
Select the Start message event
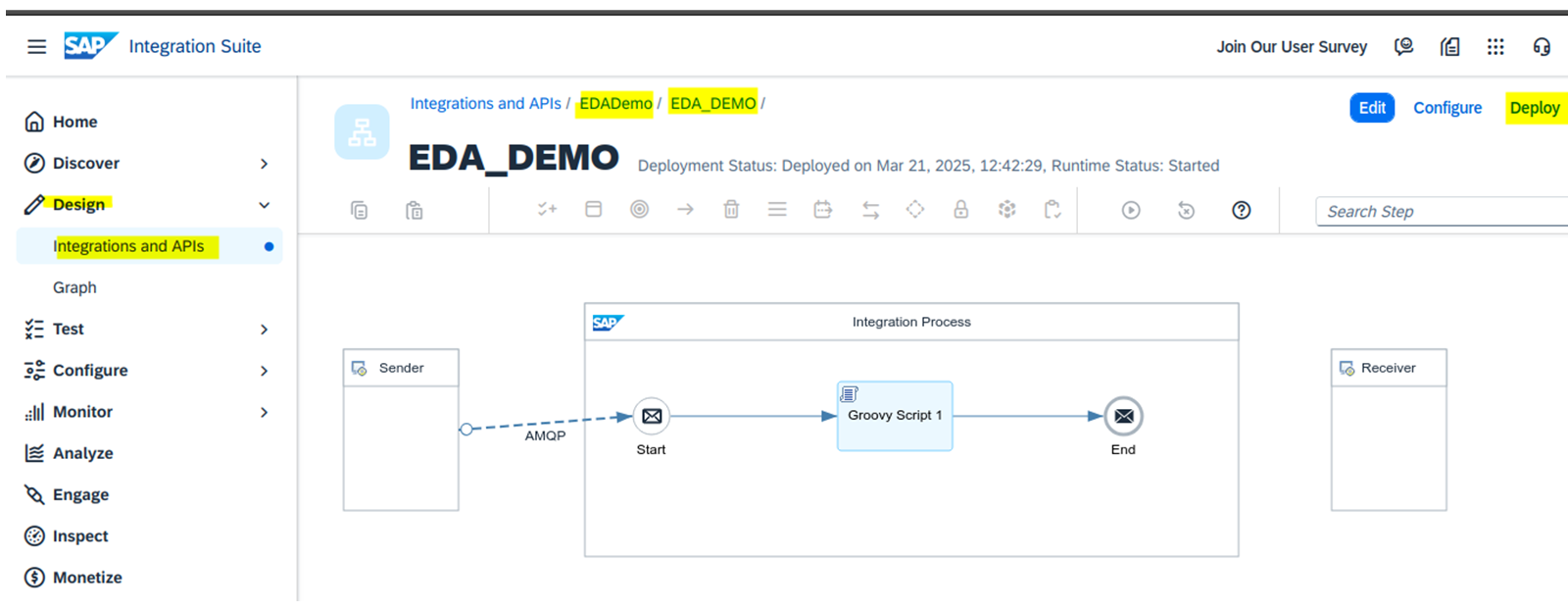[652, 416]
